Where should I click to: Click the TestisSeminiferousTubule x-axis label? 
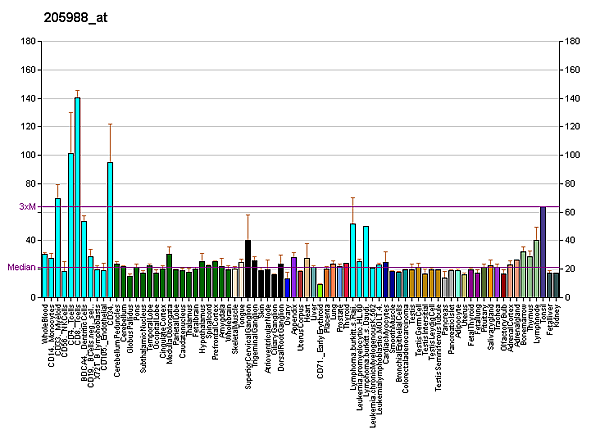[438, 342]
